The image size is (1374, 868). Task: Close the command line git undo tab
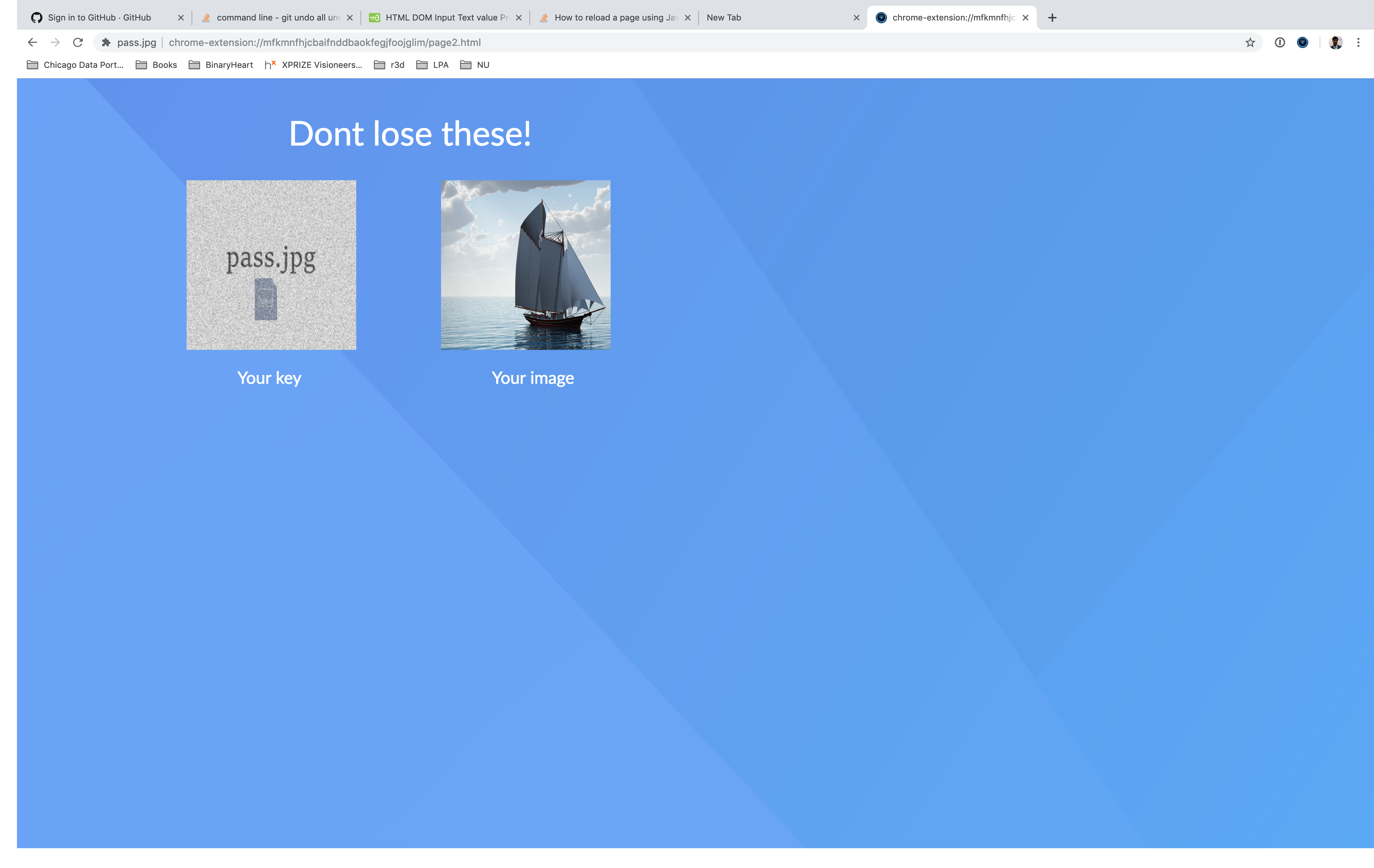pyautogui.click(x=350, y=17)
